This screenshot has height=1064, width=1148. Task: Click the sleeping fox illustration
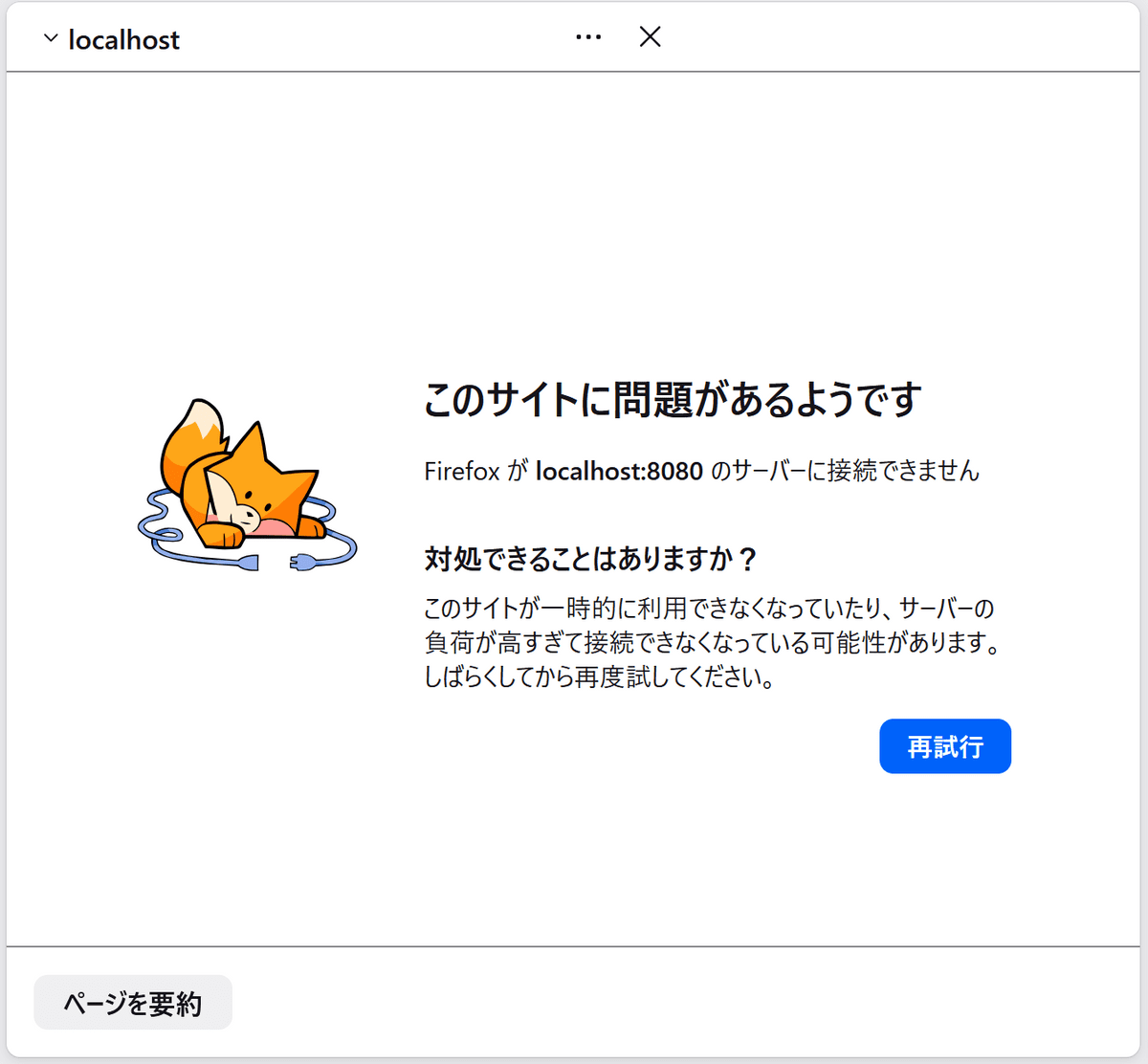pos(247,485)
